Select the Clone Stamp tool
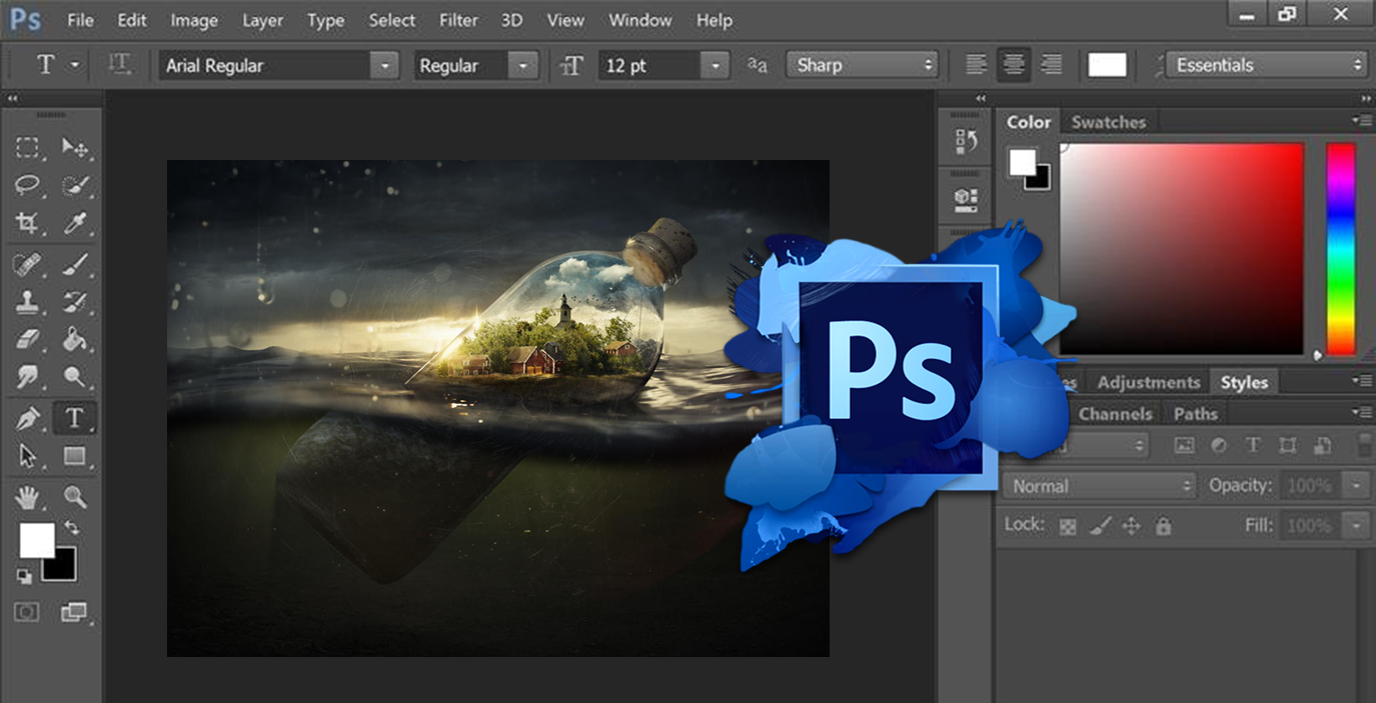This screenshot has height=703, width=1376. 27,301
